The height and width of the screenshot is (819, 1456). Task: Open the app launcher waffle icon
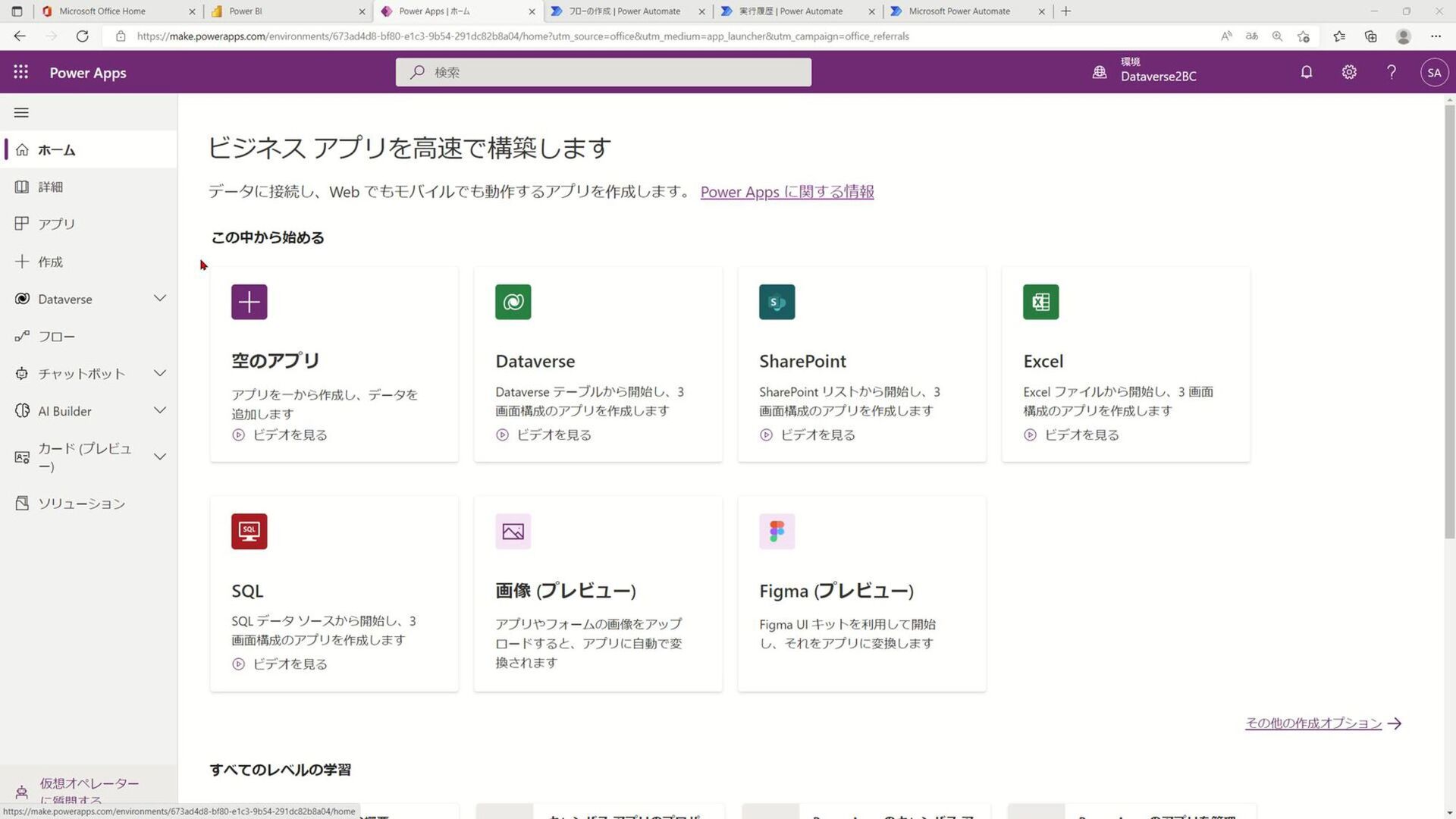click(21, 72)
